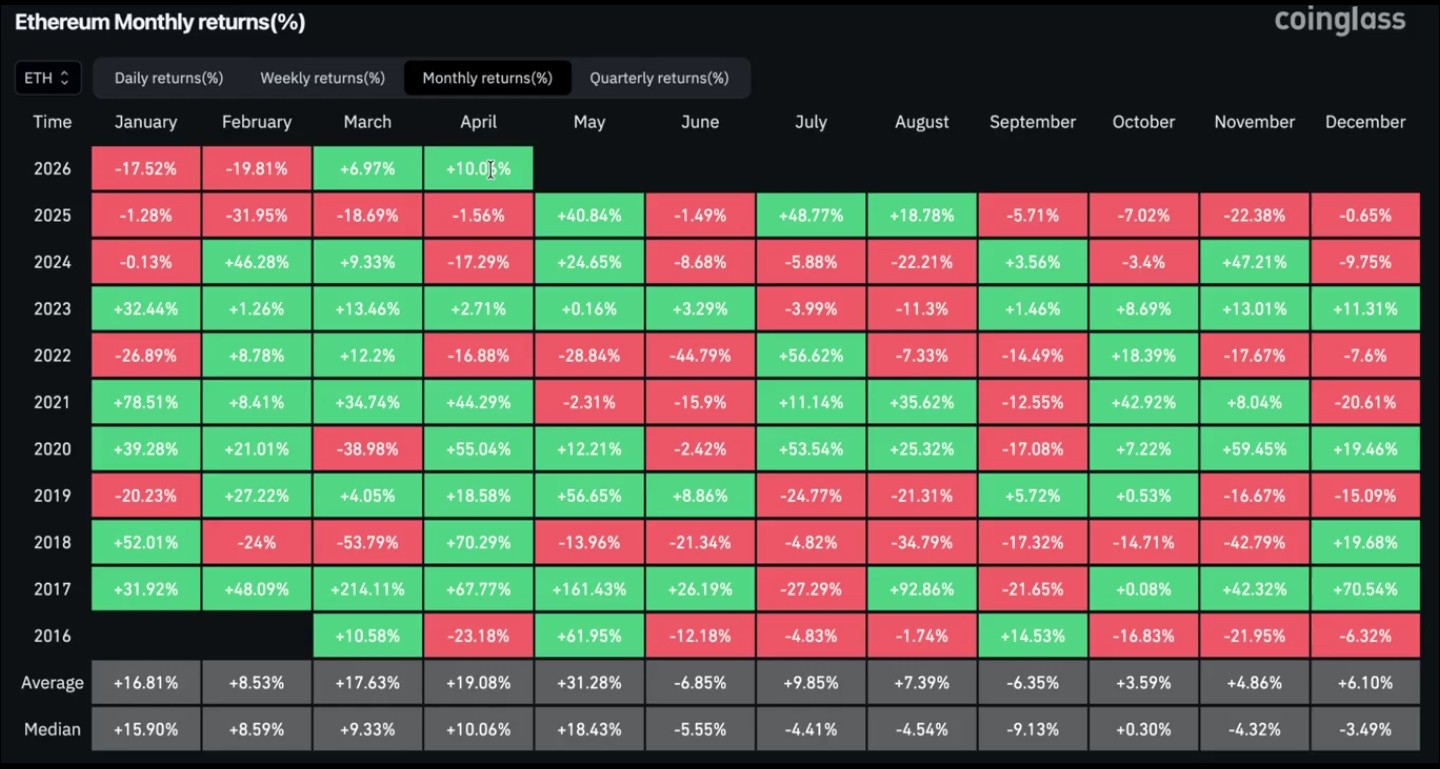Image resolution: width=1440 pixels, height=769 pixels.
Task: Click the -17.52% cell for January 2026
Action: [x=146, y=169]
